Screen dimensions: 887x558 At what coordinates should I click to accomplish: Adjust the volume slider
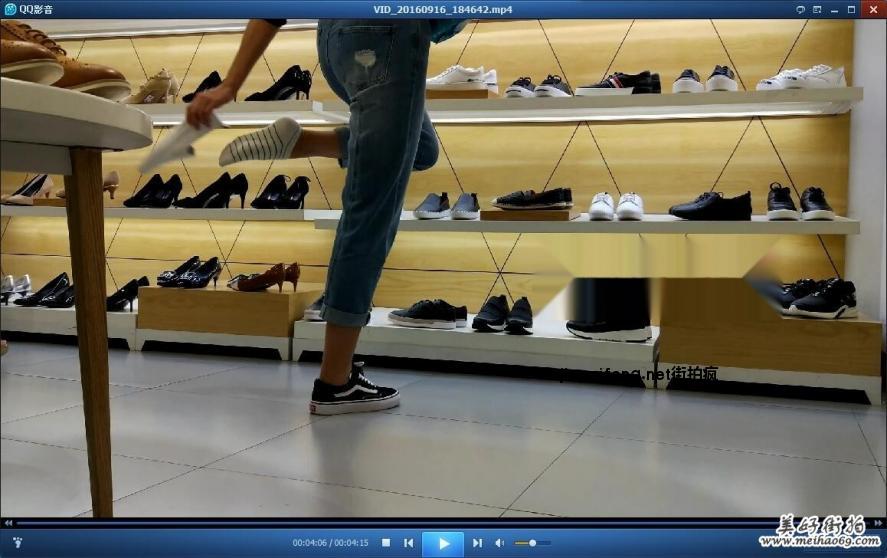532,543
